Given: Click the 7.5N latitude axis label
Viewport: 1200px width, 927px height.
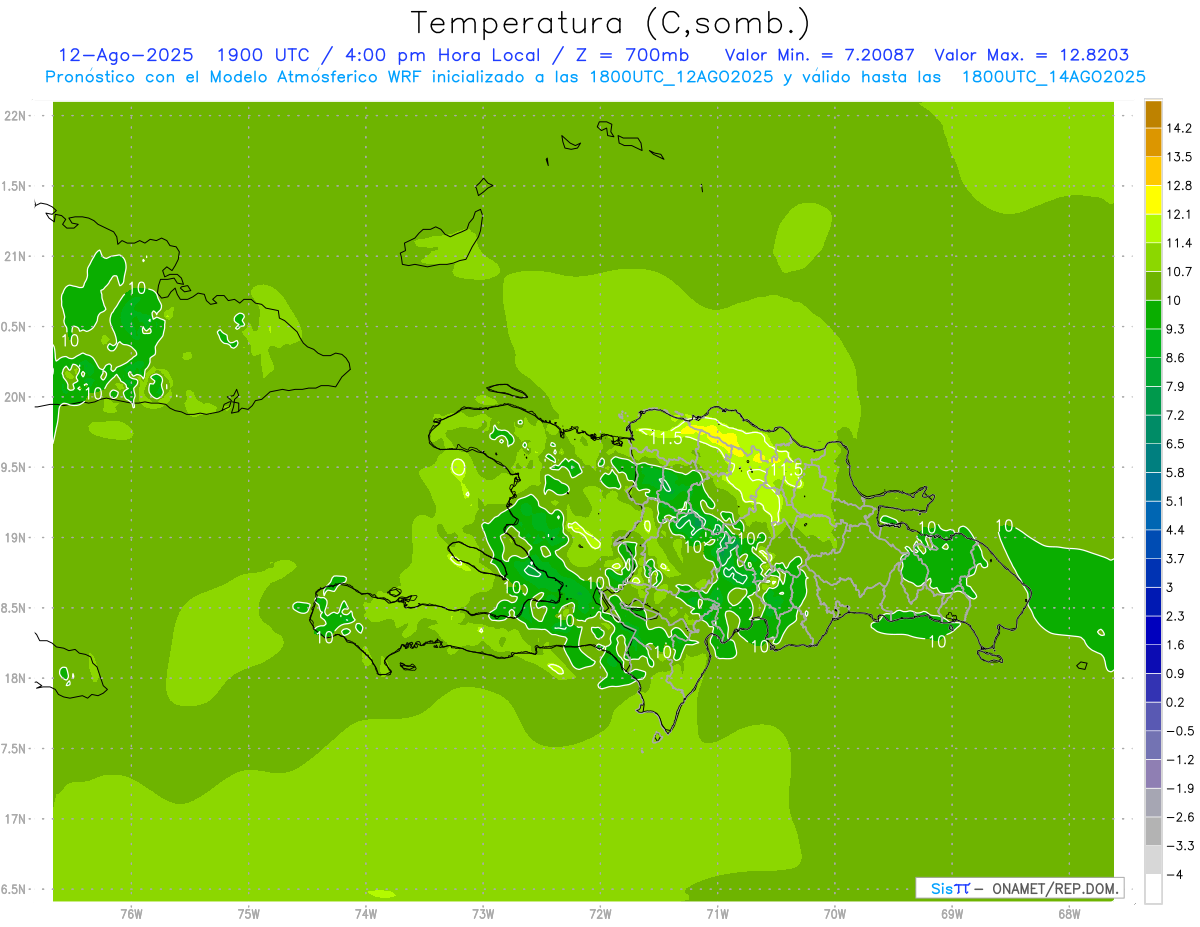Looking at the screenshot, I should [x=15, y=749].
